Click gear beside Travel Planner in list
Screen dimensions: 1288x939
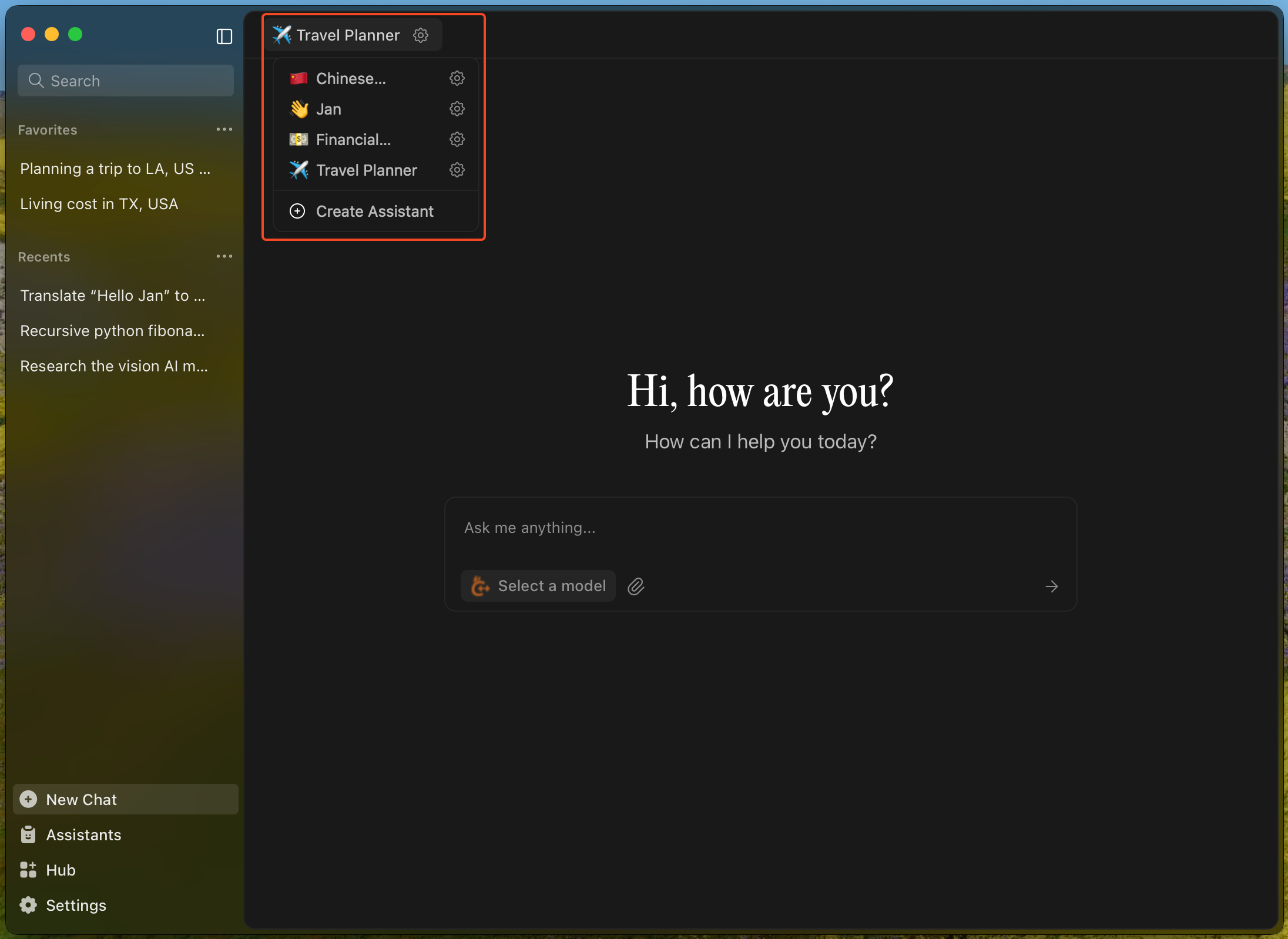[457, 170]
